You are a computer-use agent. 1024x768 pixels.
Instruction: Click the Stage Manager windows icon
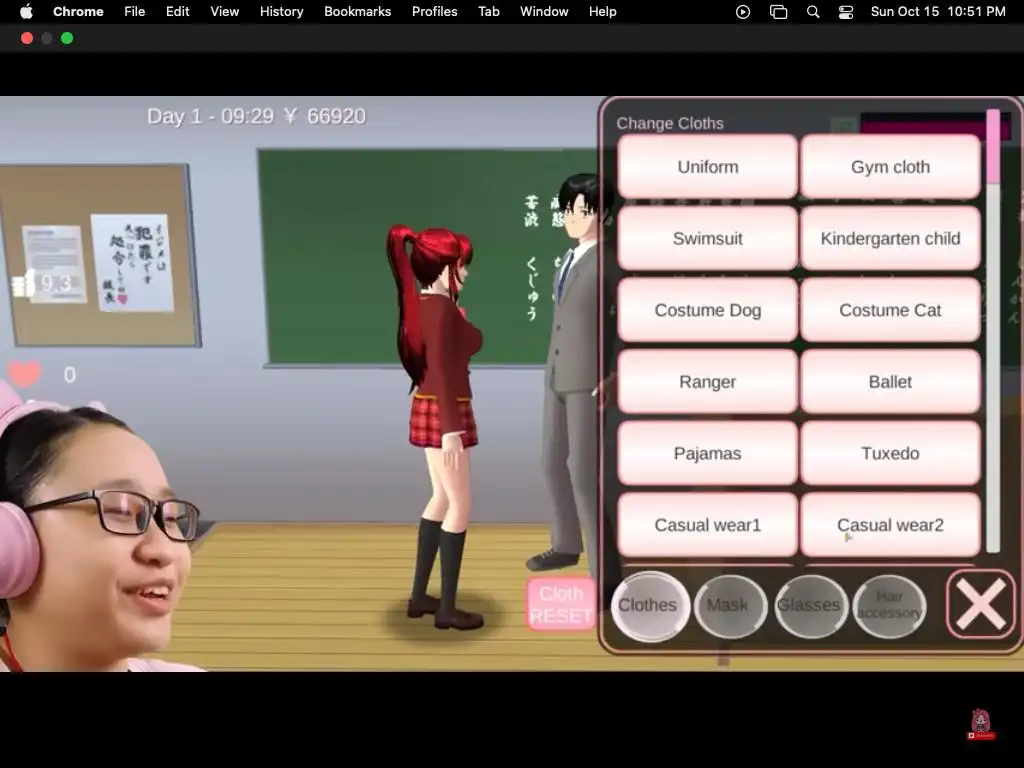pyautogui.click(x=778, y=12)
